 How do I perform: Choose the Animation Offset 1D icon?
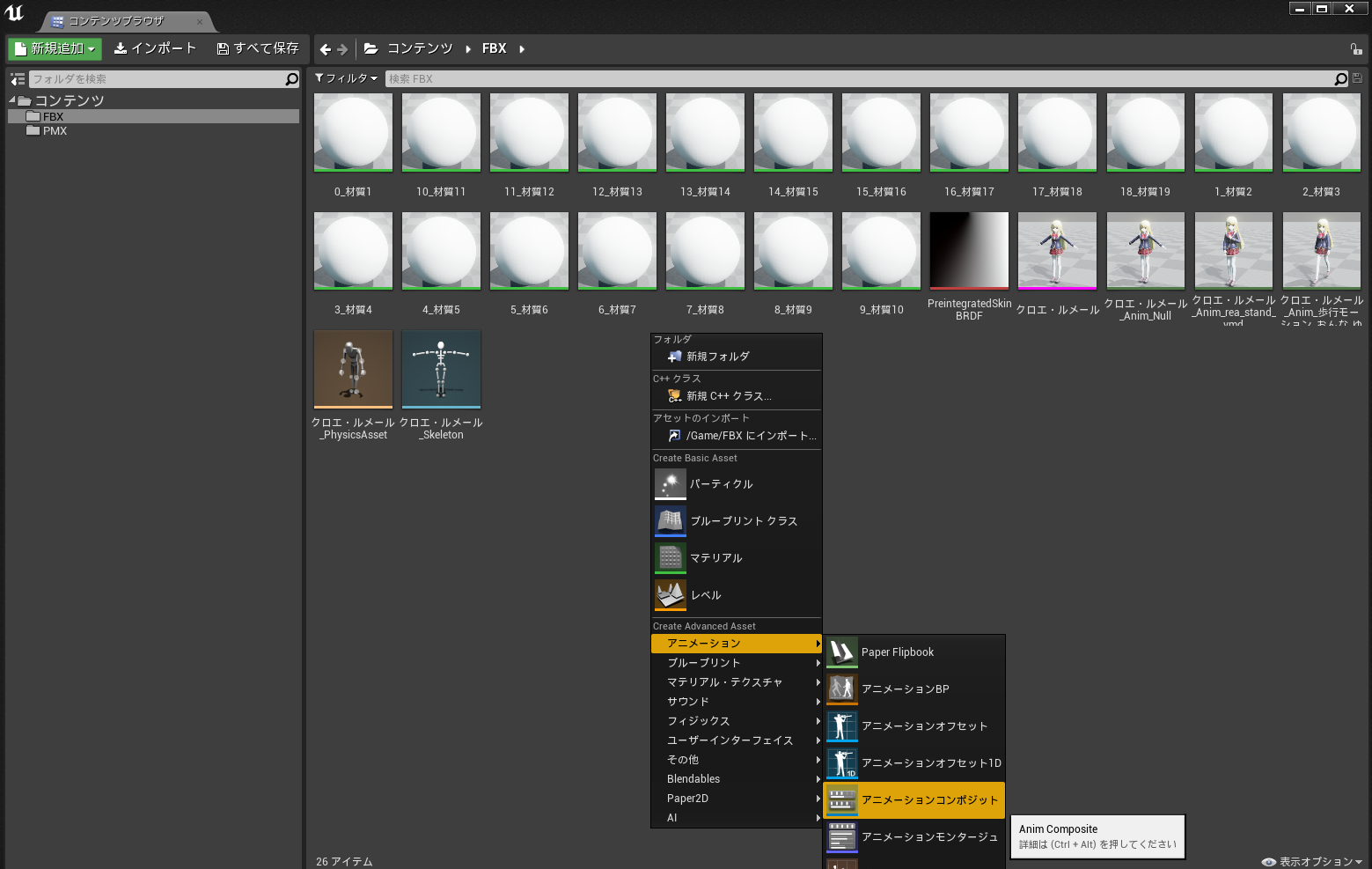tap(842, 763)
